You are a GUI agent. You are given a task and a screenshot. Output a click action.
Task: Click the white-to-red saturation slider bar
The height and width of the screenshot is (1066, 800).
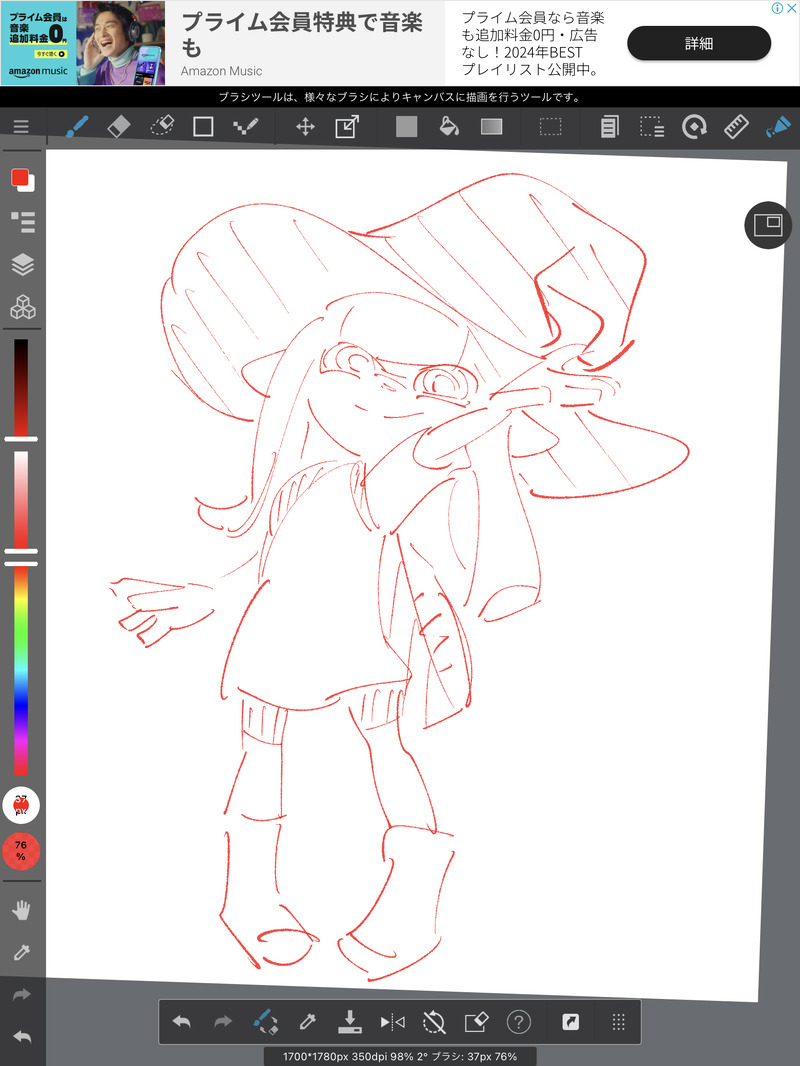click(21, 500)
